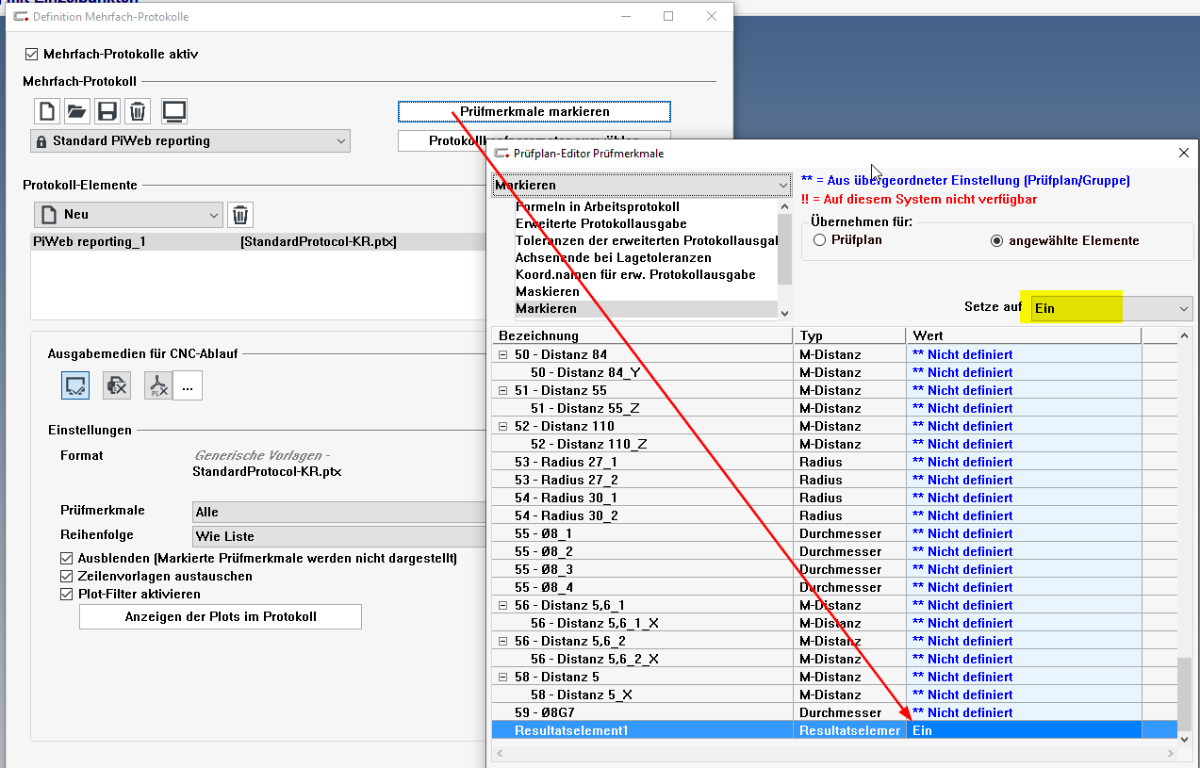
Task: Disable Zeilenvorlagen austauschen checkbox
Action: tap(67, 576)
